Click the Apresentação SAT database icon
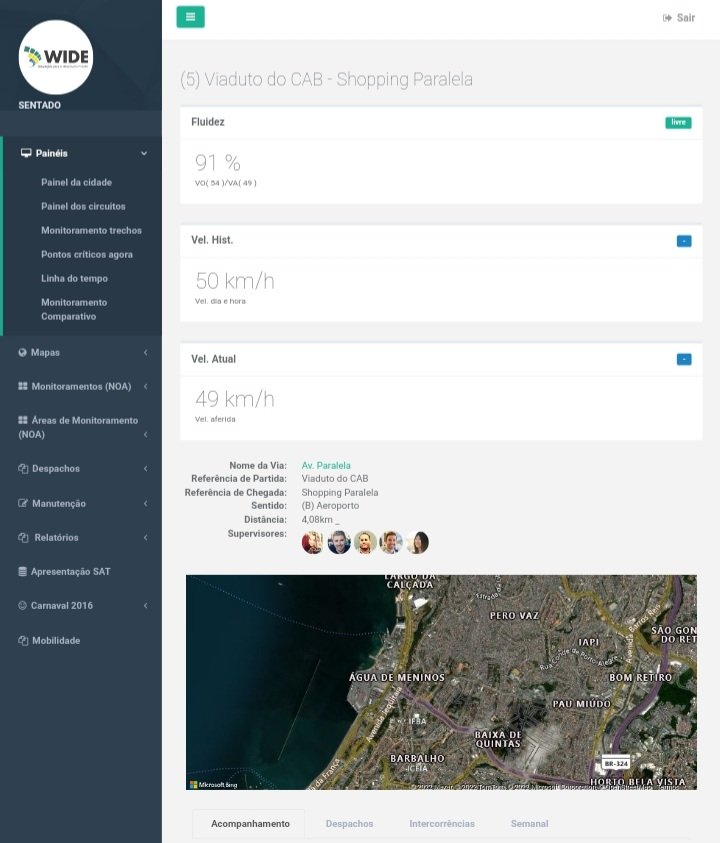Screen dimensions: 720x843 point(23,571)
